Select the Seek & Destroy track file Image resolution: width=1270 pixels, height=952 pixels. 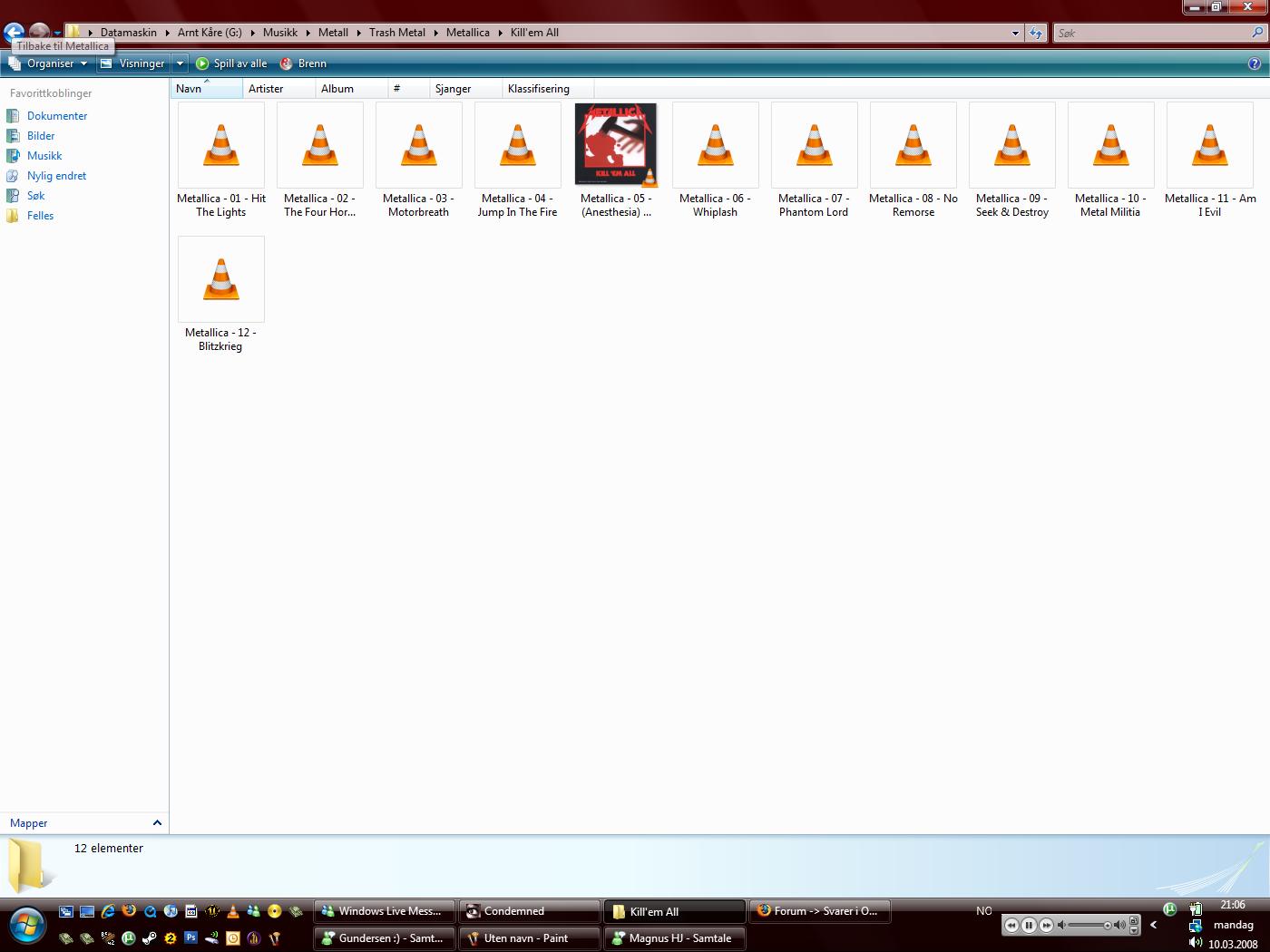1011,160
